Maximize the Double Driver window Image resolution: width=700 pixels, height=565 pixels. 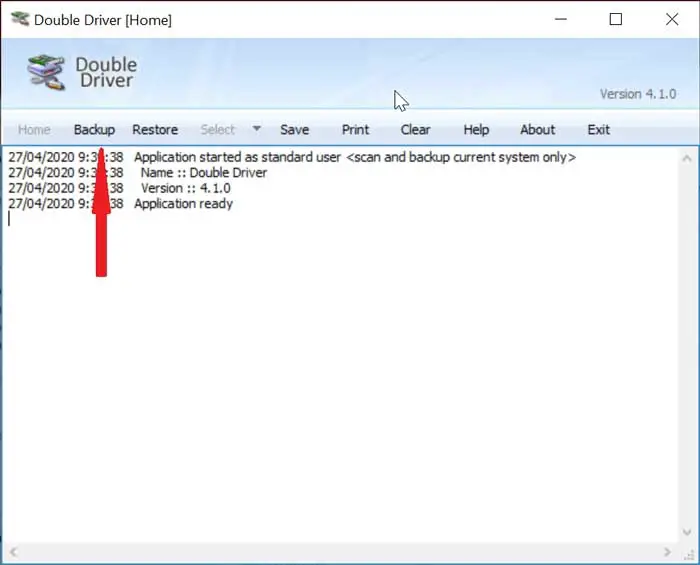(616, 19)
